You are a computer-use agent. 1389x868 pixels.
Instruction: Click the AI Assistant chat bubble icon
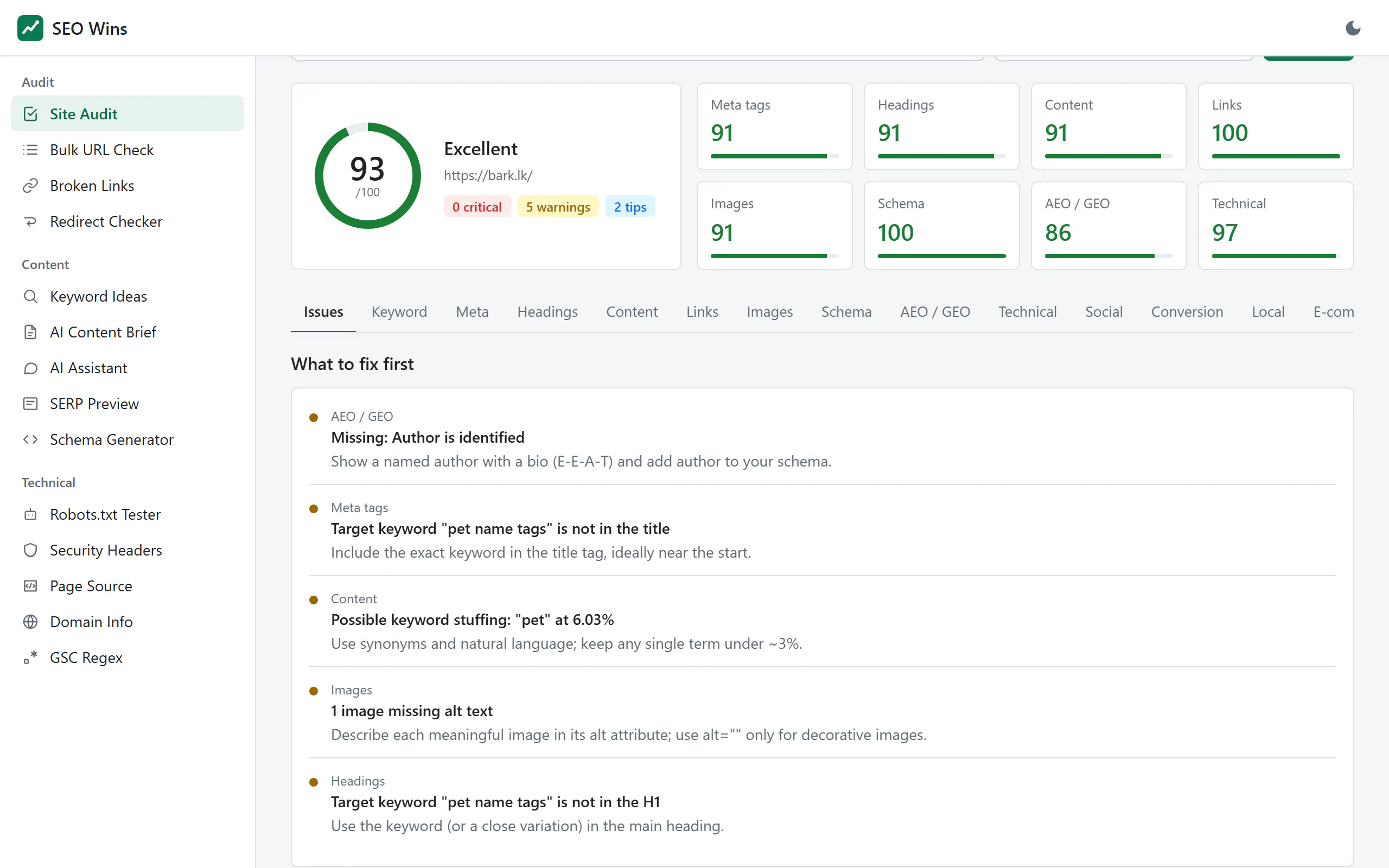(x=30, y=368)
